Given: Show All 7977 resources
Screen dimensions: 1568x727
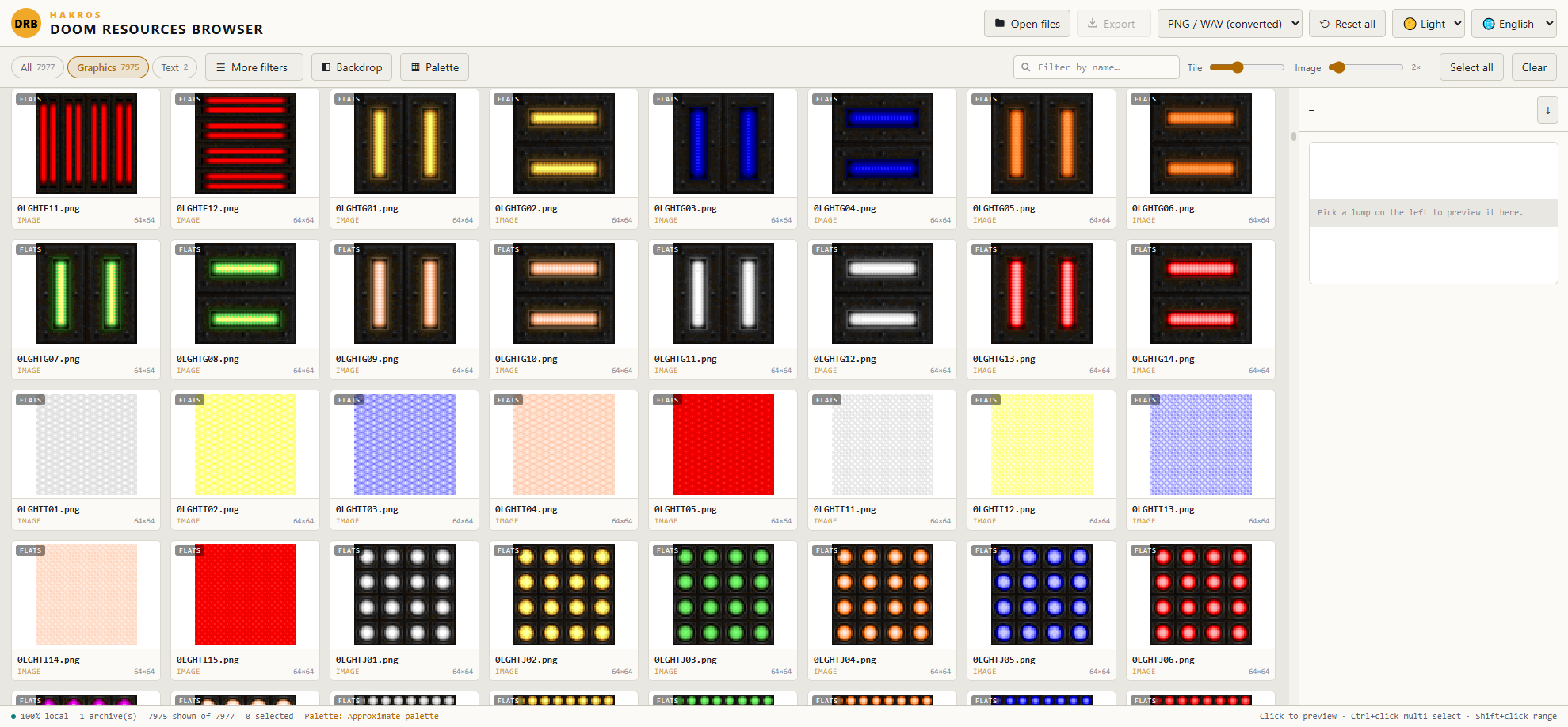Looking at the screenshot, I should pyautogui.click(x=37, y=67).
